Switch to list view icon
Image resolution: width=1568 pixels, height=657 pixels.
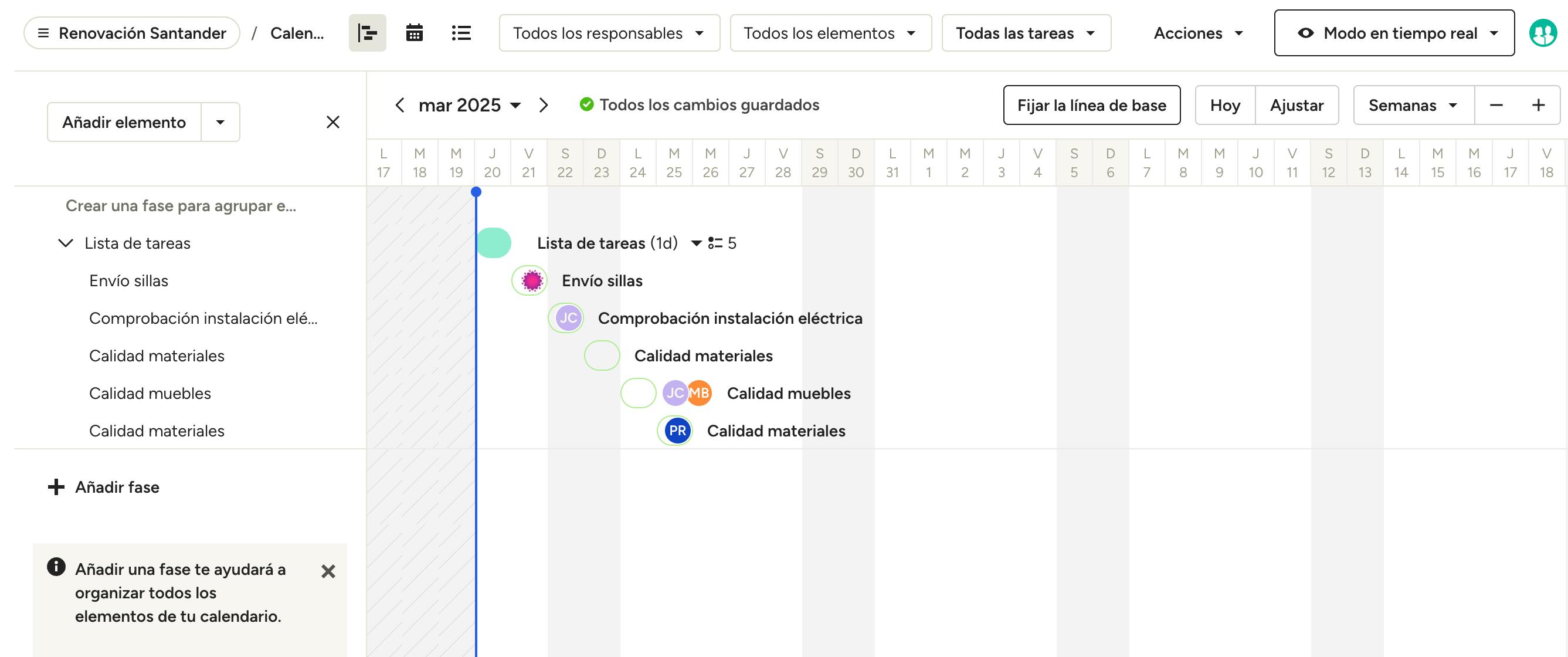coord(461,33)
